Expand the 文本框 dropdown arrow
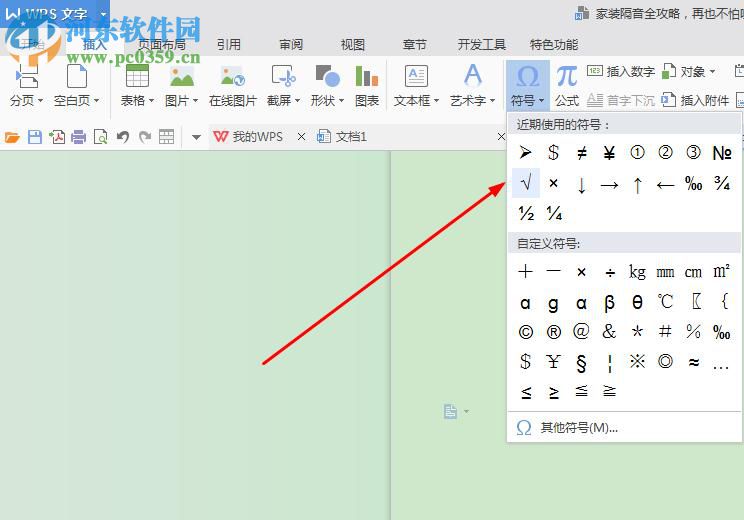This screenshot has width=744, height=520. [436, 101]
